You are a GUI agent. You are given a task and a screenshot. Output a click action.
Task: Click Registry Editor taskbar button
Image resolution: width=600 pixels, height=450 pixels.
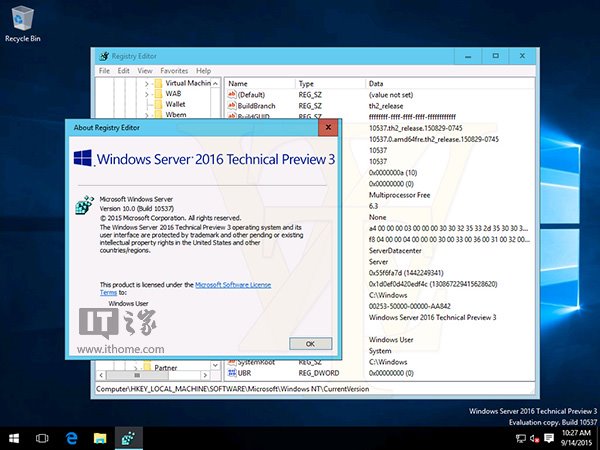pos(129,438)
